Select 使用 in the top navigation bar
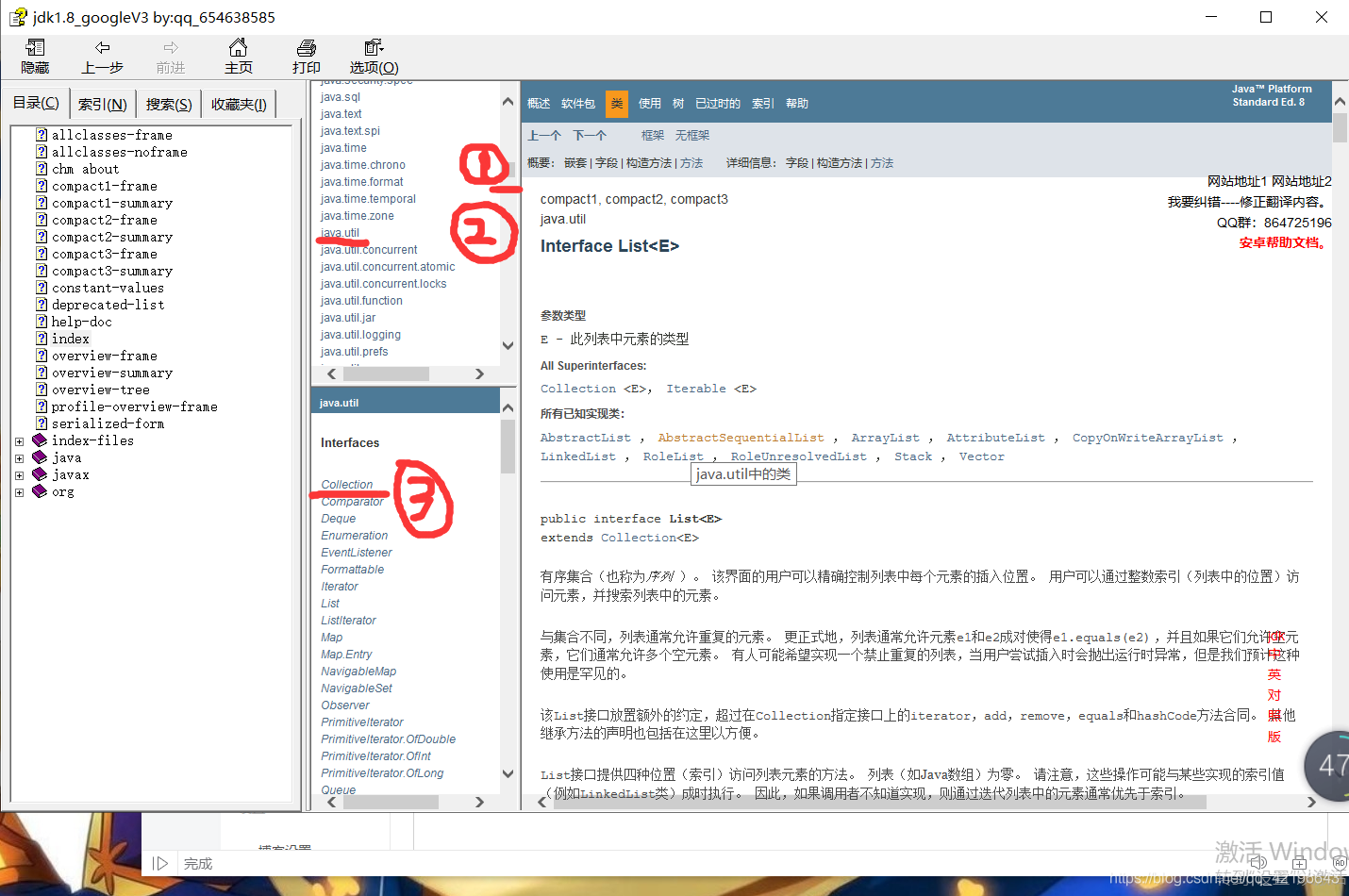Screen dimensions: 1349x896 pyautogui.click(x=649, y=104)
